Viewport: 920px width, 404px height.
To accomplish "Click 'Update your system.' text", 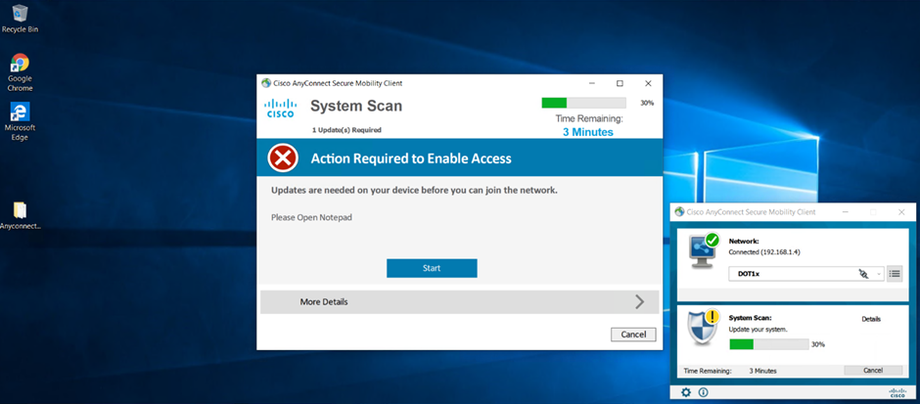I will [758, 330].
